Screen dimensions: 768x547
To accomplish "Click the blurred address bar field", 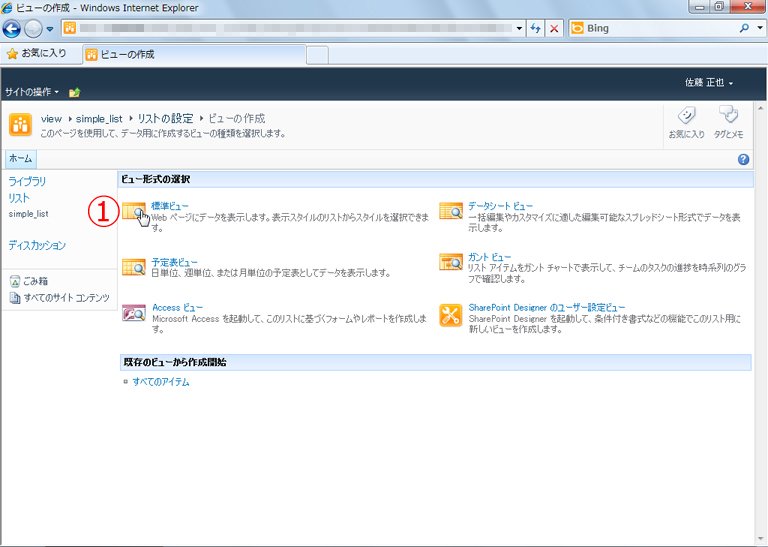I will click(x=294, y=28).
